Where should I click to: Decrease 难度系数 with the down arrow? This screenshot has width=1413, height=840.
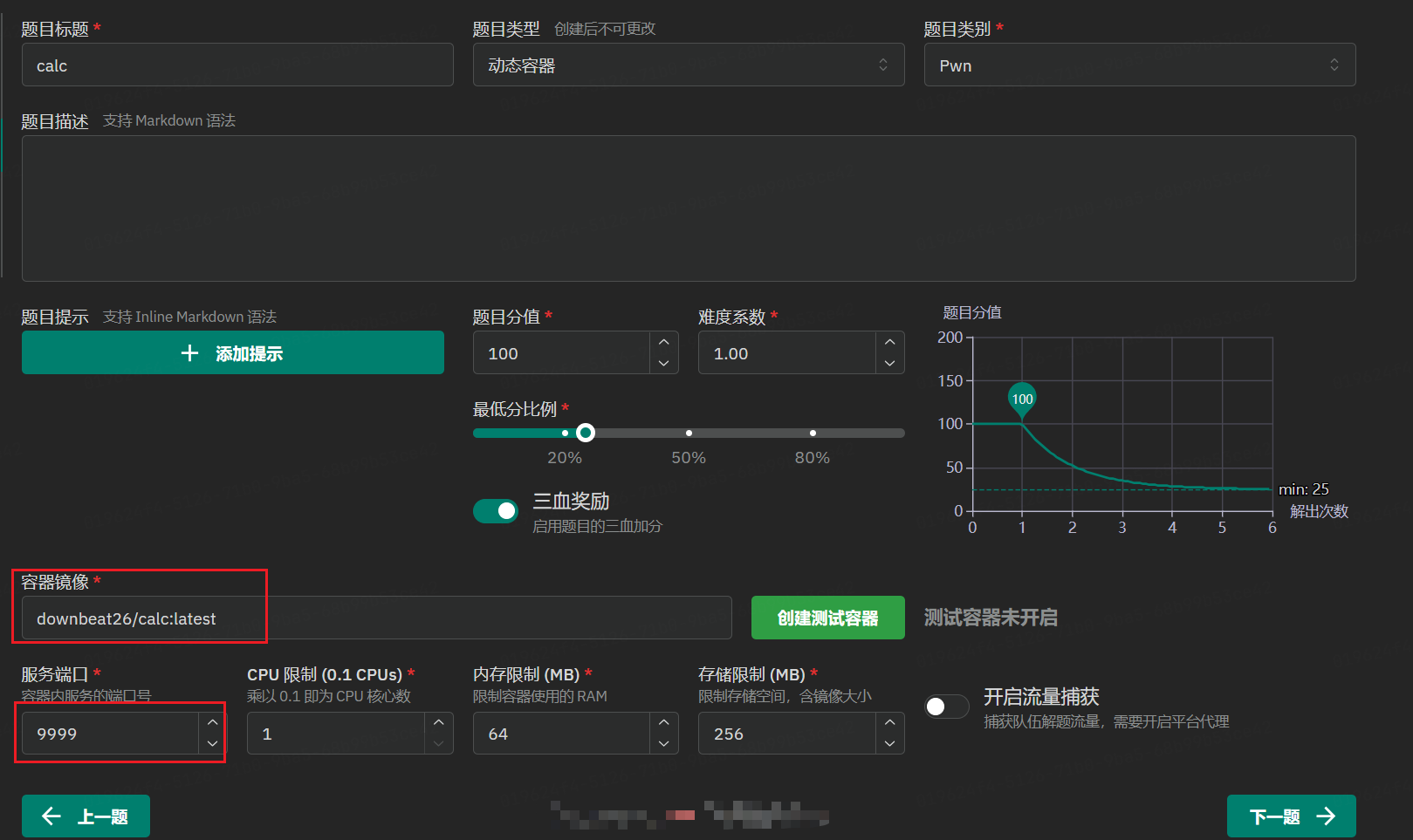pyautogui.click(x=889, y=363)
